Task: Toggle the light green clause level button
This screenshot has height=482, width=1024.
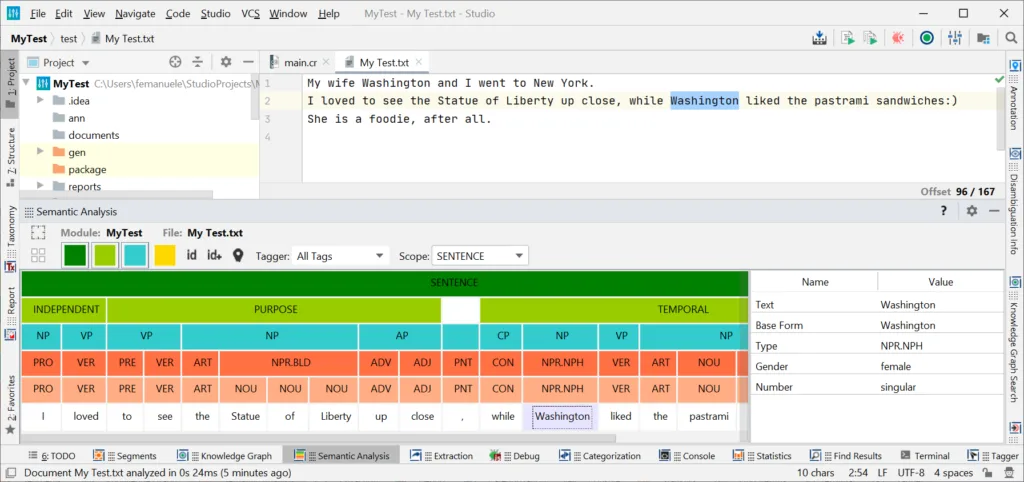Action: coord(105,256)
